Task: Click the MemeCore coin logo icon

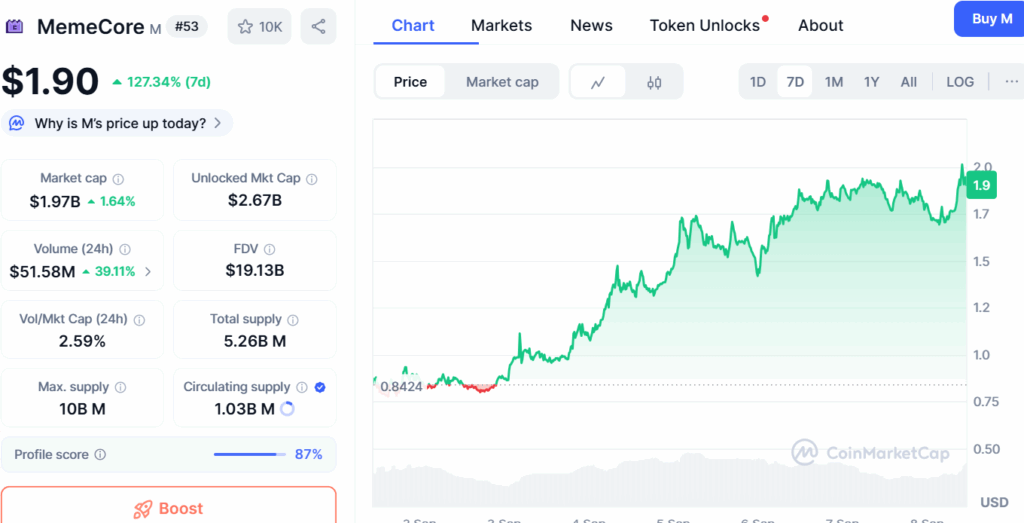Action: [14, 27]
